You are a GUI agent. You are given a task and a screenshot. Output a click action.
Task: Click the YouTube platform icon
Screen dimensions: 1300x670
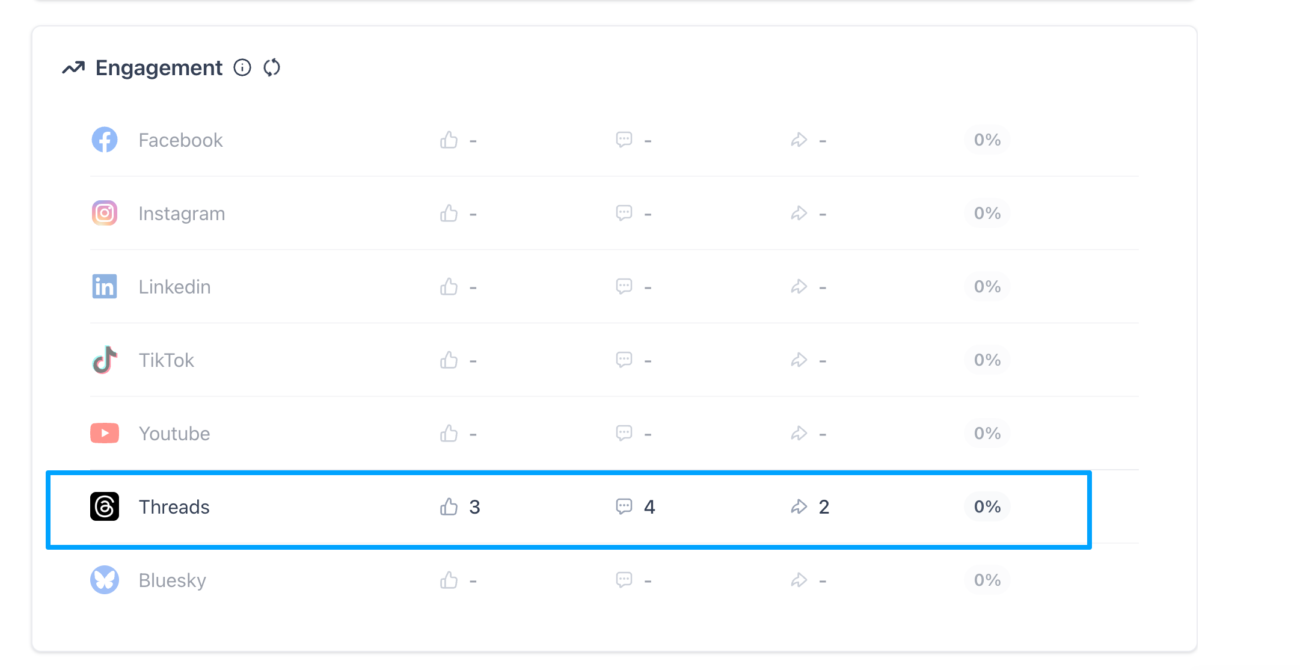point(104,433)
